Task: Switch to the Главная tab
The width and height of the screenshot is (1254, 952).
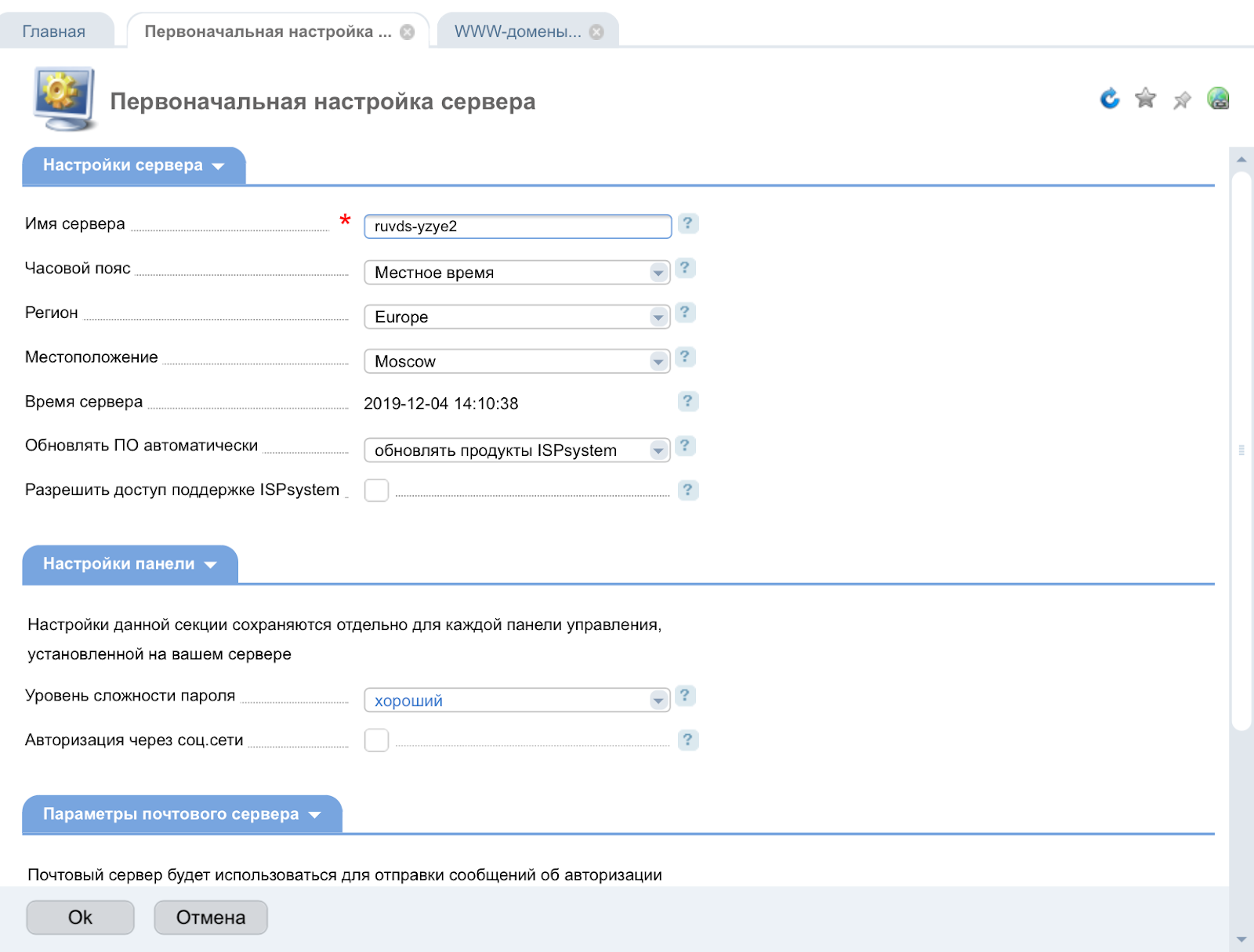Action: [54, 32]
